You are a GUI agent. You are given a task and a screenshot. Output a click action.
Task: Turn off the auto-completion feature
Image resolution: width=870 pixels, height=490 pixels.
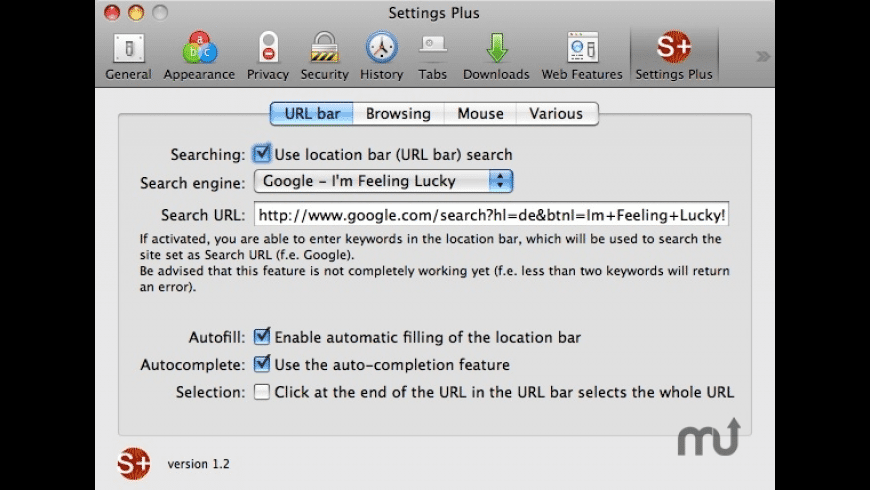pos(262,364)
